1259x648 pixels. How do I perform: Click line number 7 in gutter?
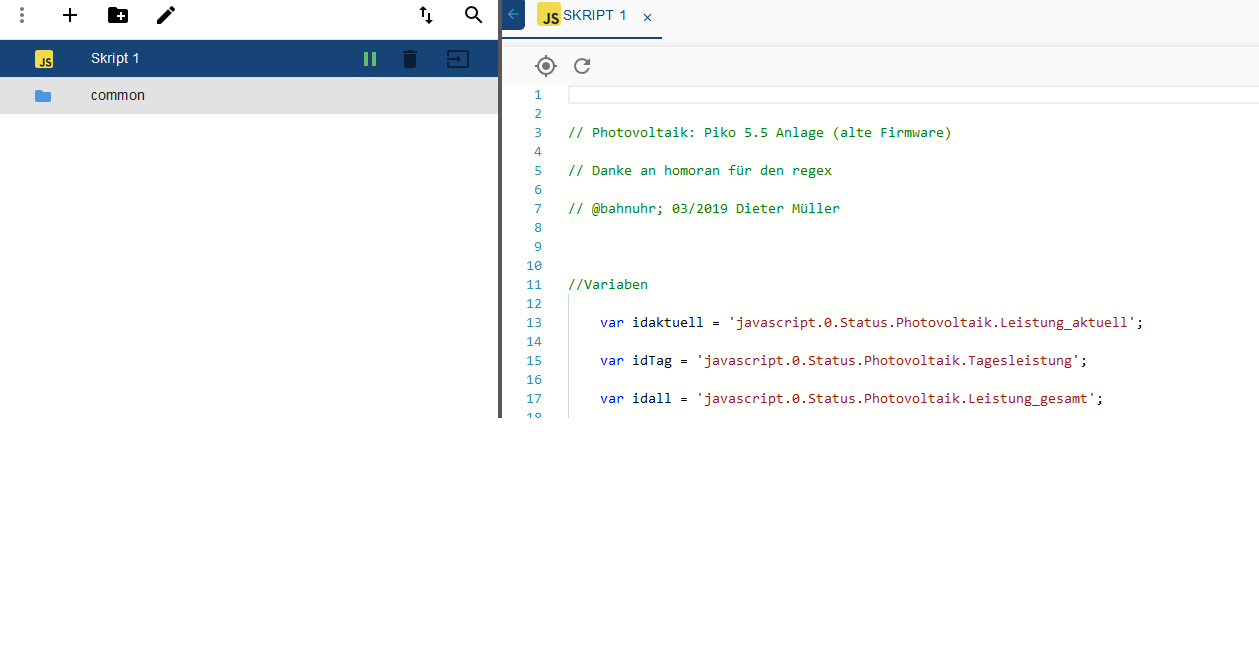pos(538,209)
